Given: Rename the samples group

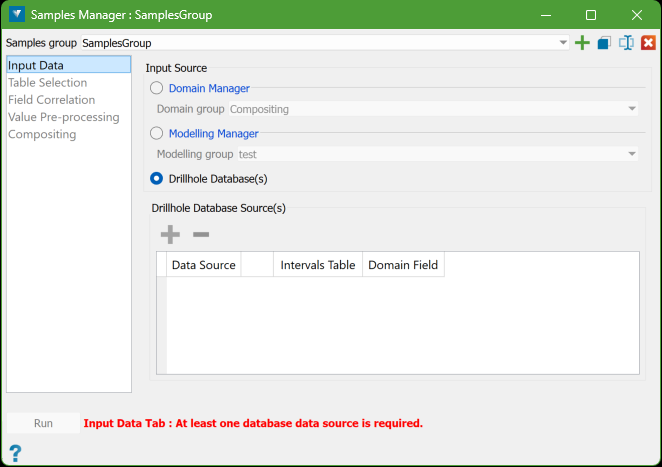Looking at the screenshot, I should 626,43.
